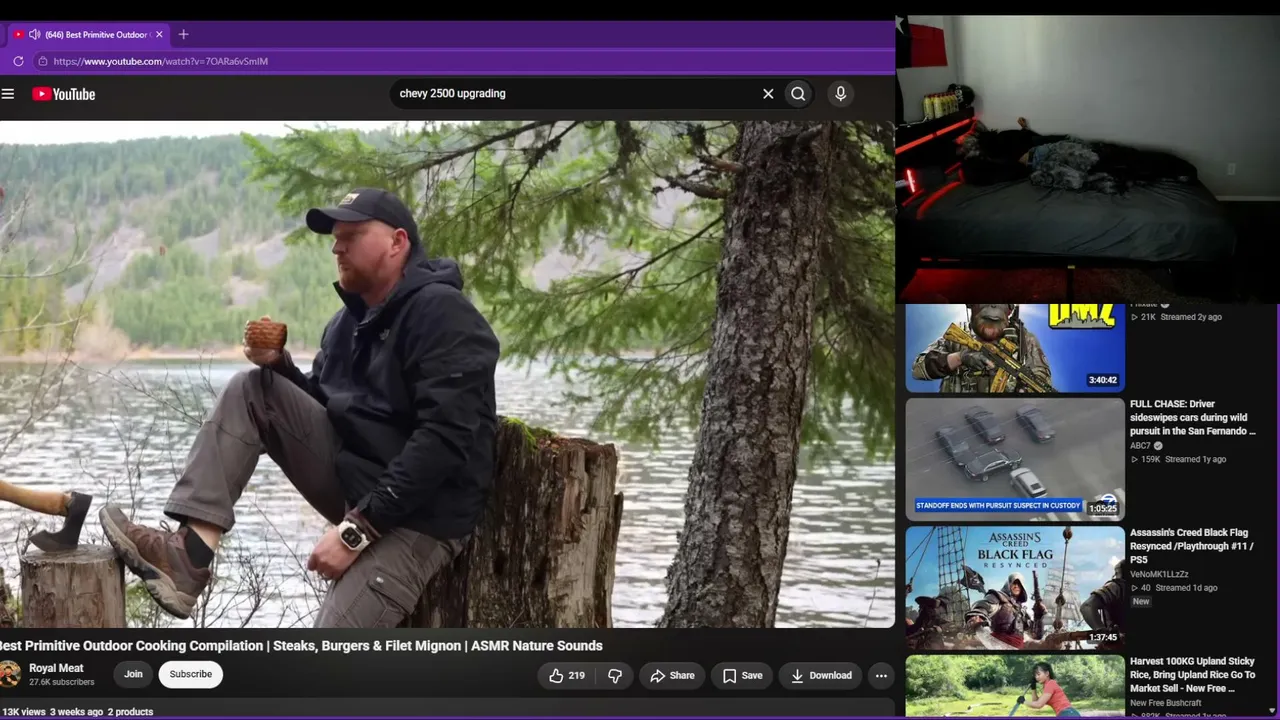The image size is (1280, 720).
Task: Open the YouTube guide hamburger menu
Action: pos(8,94)
